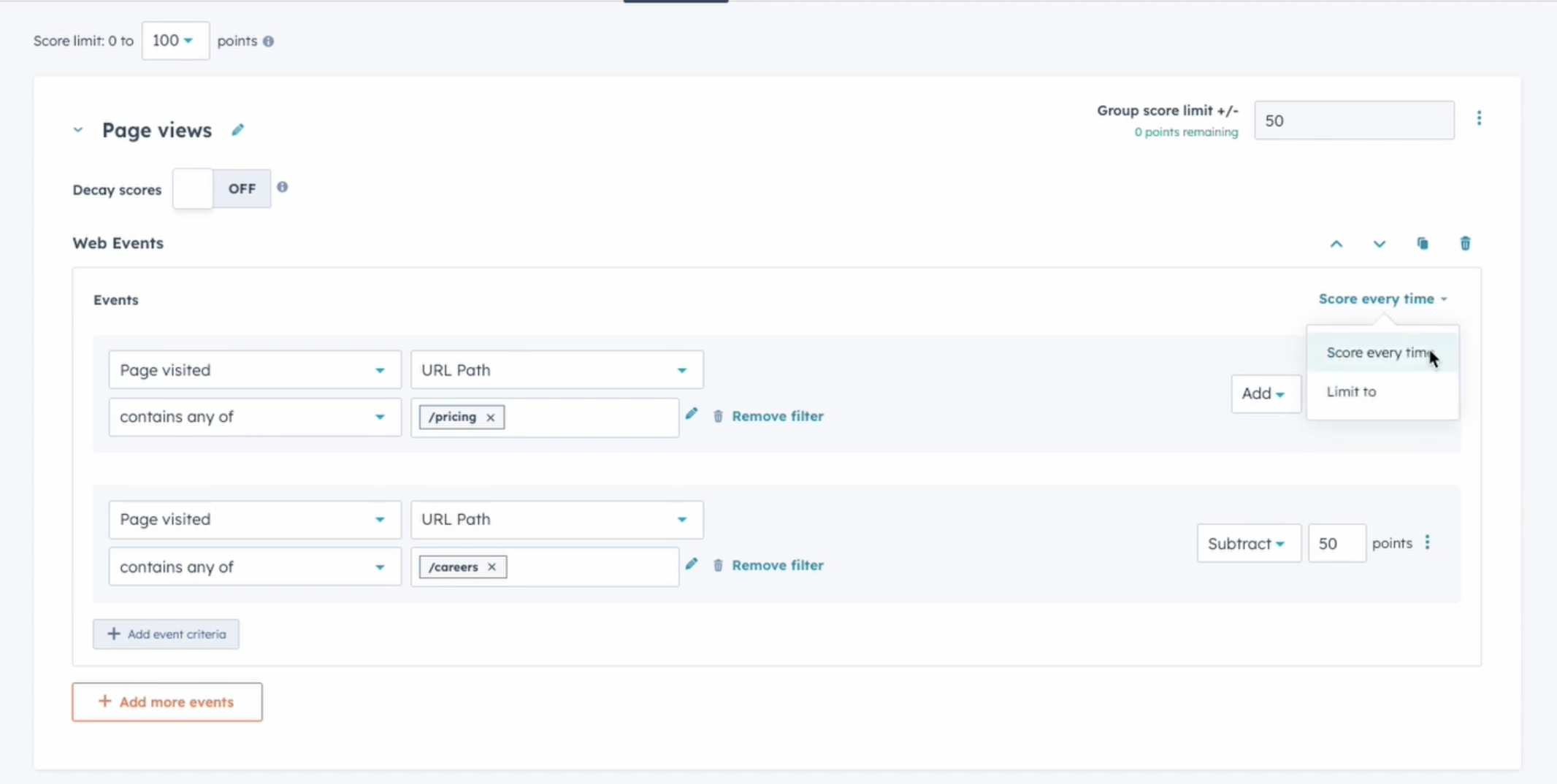
Task: Click Add event criteria button
Action: pyautogui.click(x=166, y=634)
